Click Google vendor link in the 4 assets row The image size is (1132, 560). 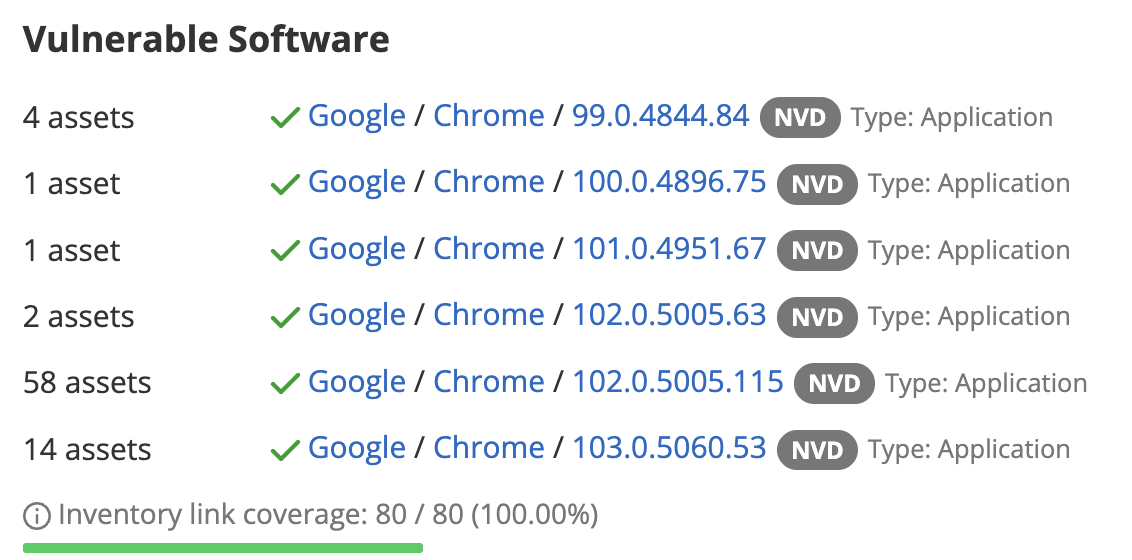click(357, 116)
